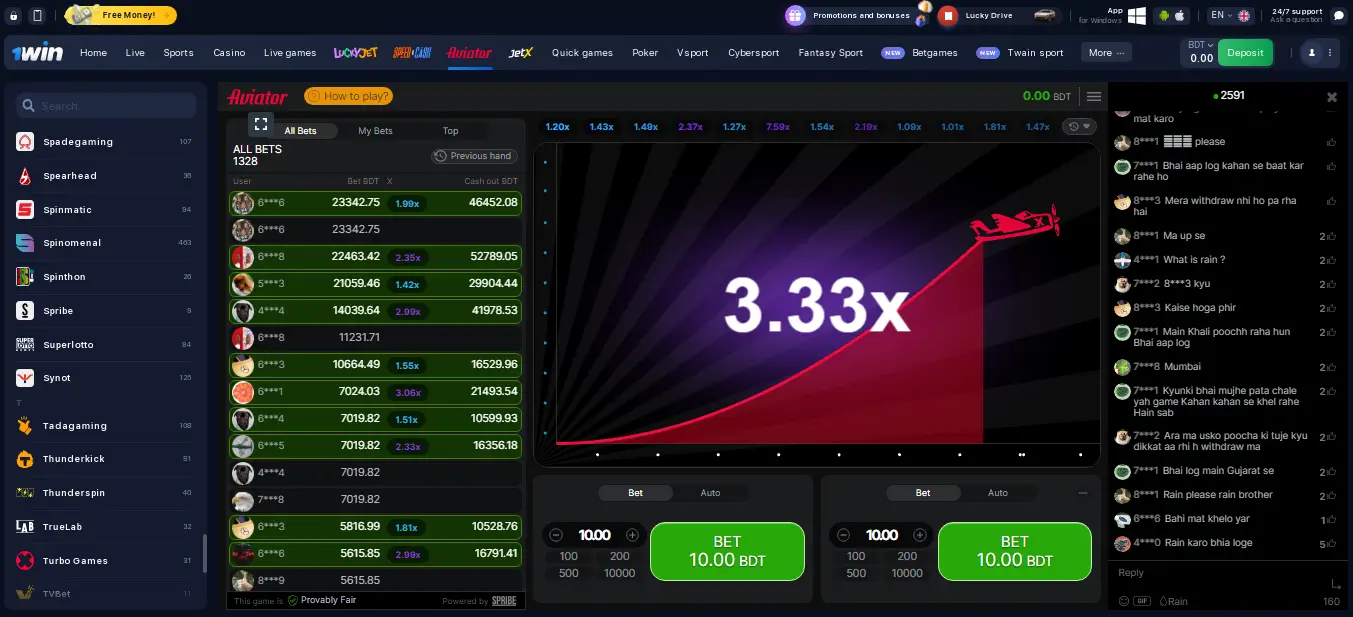The height and width of the screenshot is (617, 1353).
Task: Expand the round history multipliers dropdown
Action: coord(1080,127)
